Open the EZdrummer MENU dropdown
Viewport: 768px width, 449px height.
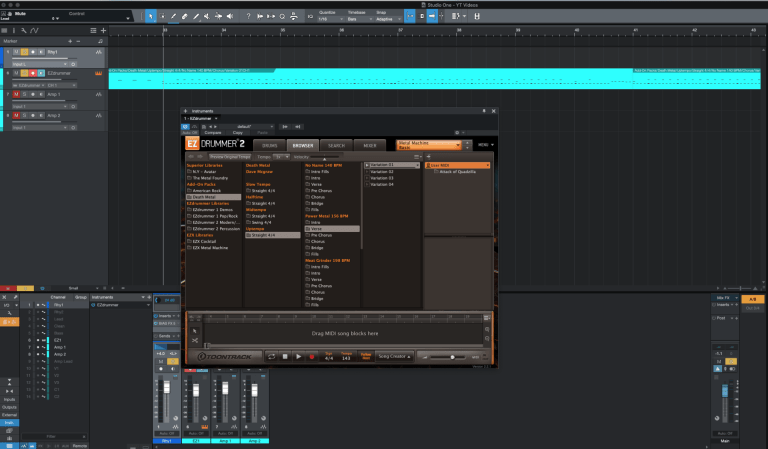[486, 145]
